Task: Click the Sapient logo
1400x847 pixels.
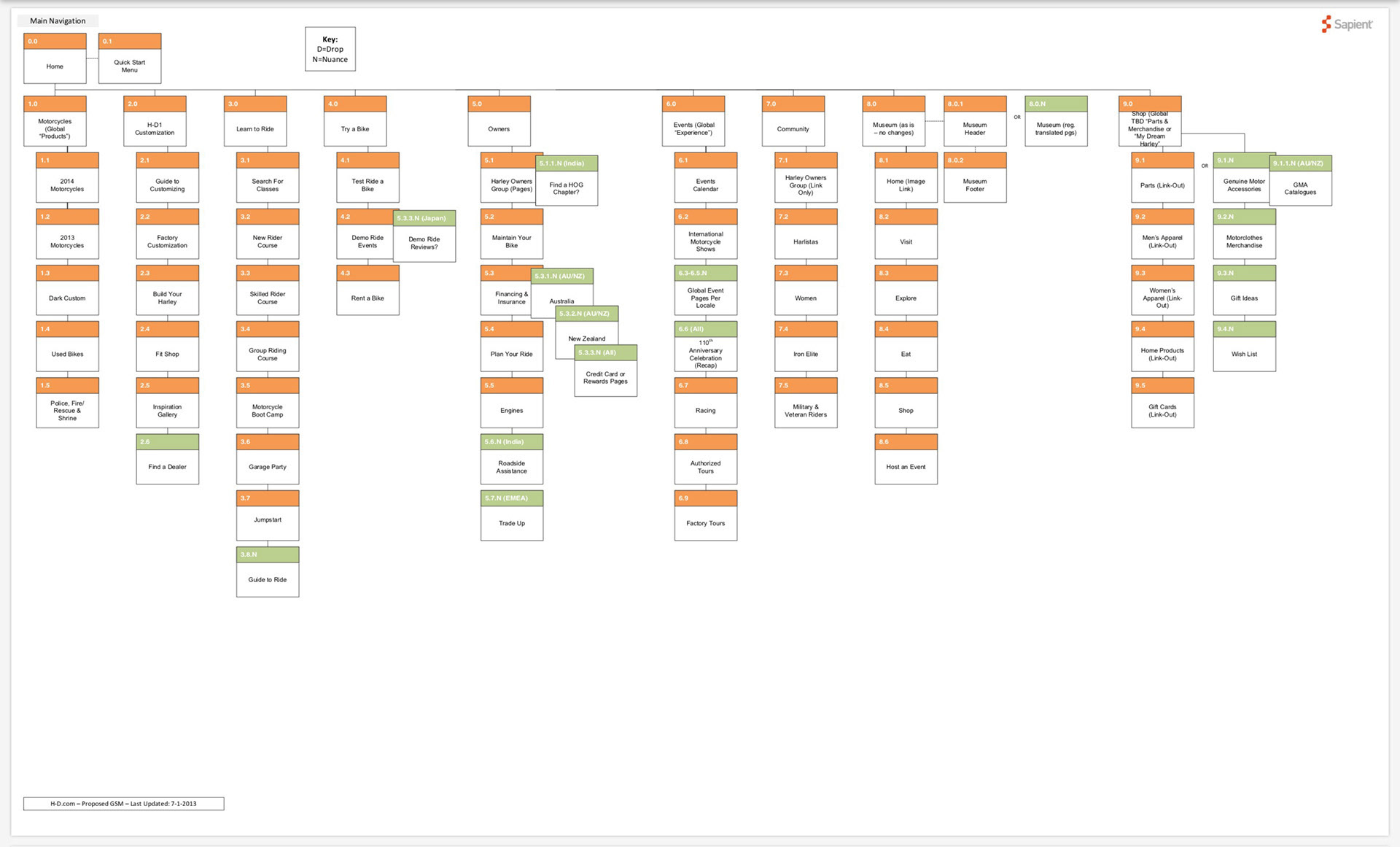Action: (1347, 24)
